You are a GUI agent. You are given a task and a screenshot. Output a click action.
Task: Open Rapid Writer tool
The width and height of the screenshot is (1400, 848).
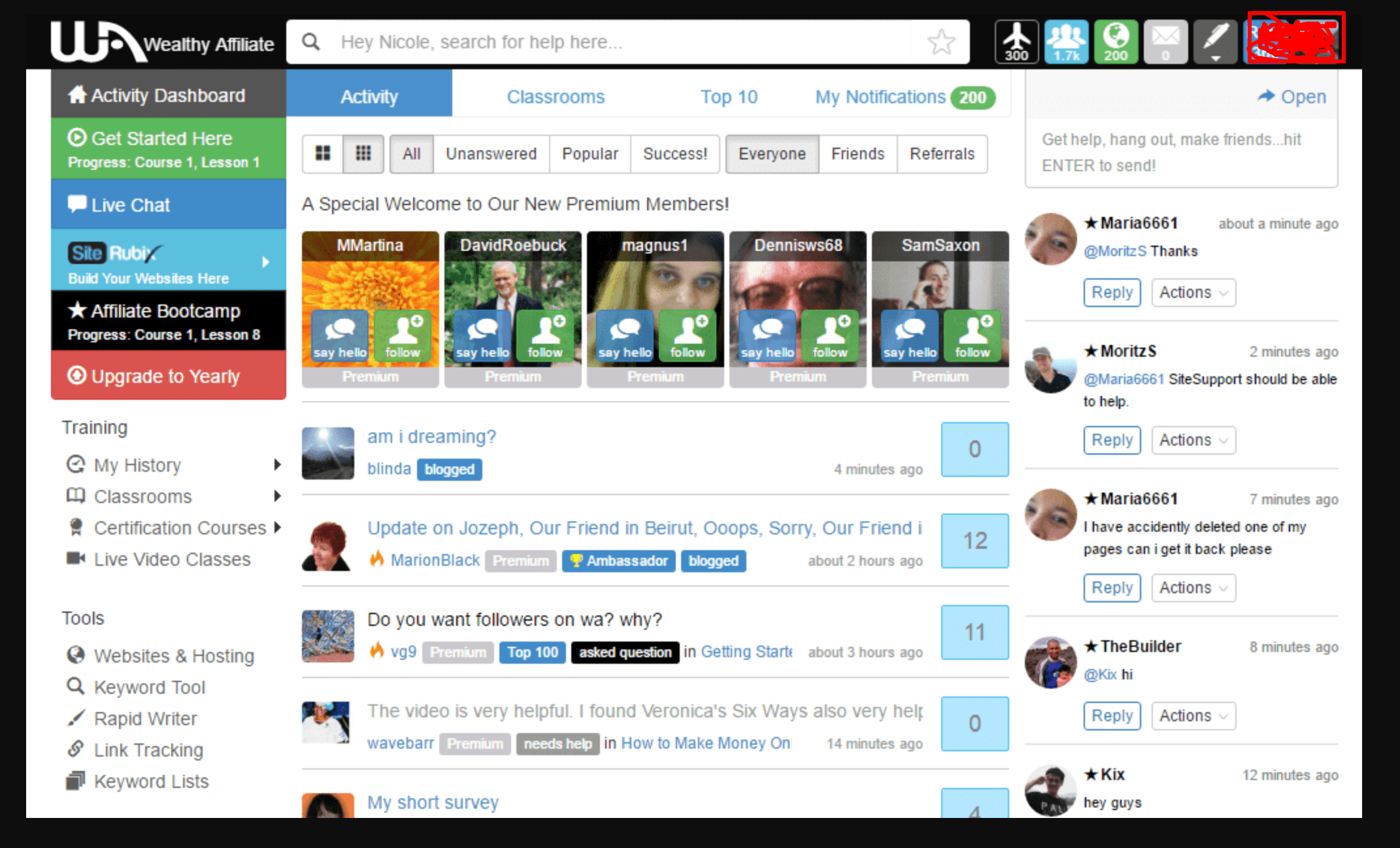[132, 718]
